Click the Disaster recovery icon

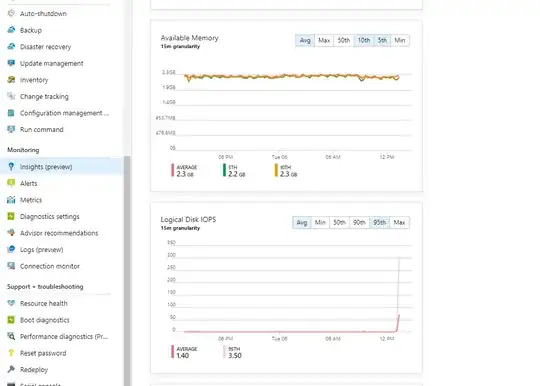click(11, 46)
